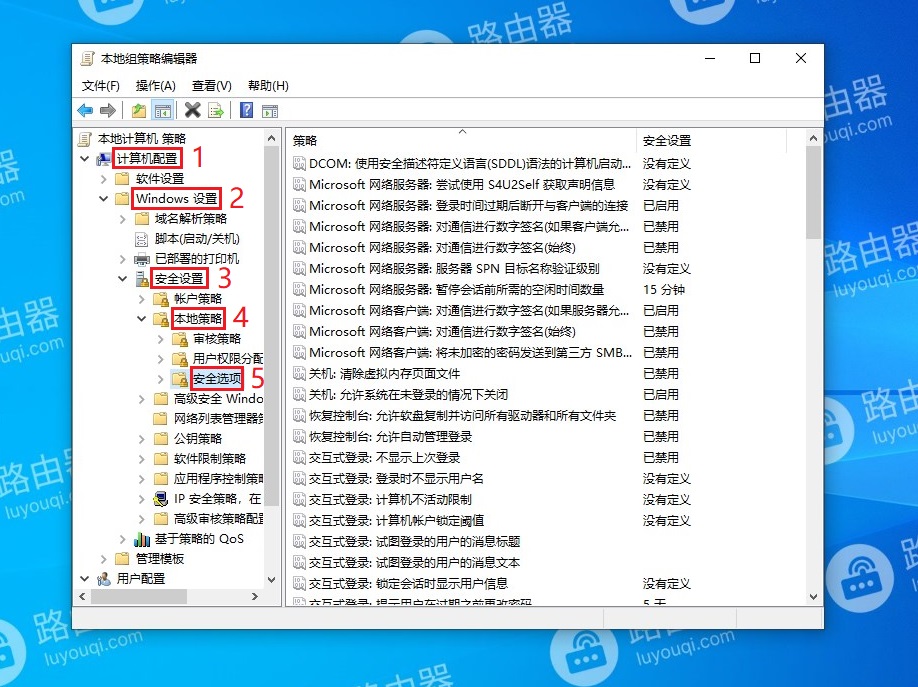Open the 文件(F) menu
Screen dimensions: 918x687
tap(101, 86)
